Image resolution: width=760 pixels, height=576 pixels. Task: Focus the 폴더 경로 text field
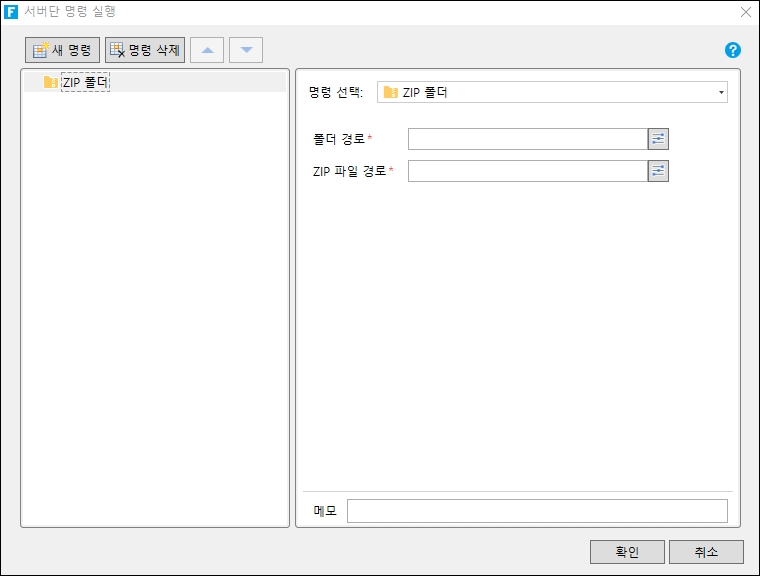pos(527,139)
